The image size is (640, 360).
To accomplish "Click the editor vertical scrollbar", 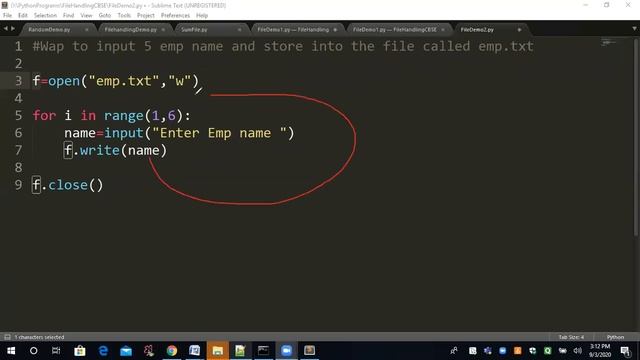I will pos(636,137).
